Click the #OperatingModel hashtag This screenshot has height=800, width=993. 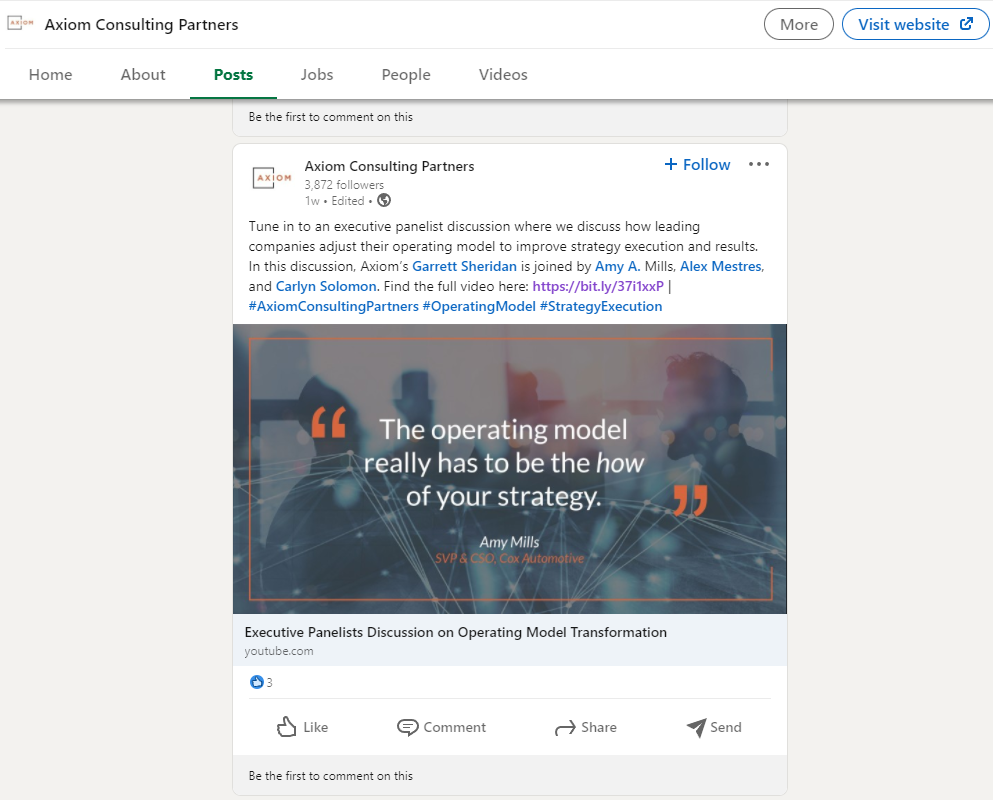pyautogui.click(x=479, y=307)
